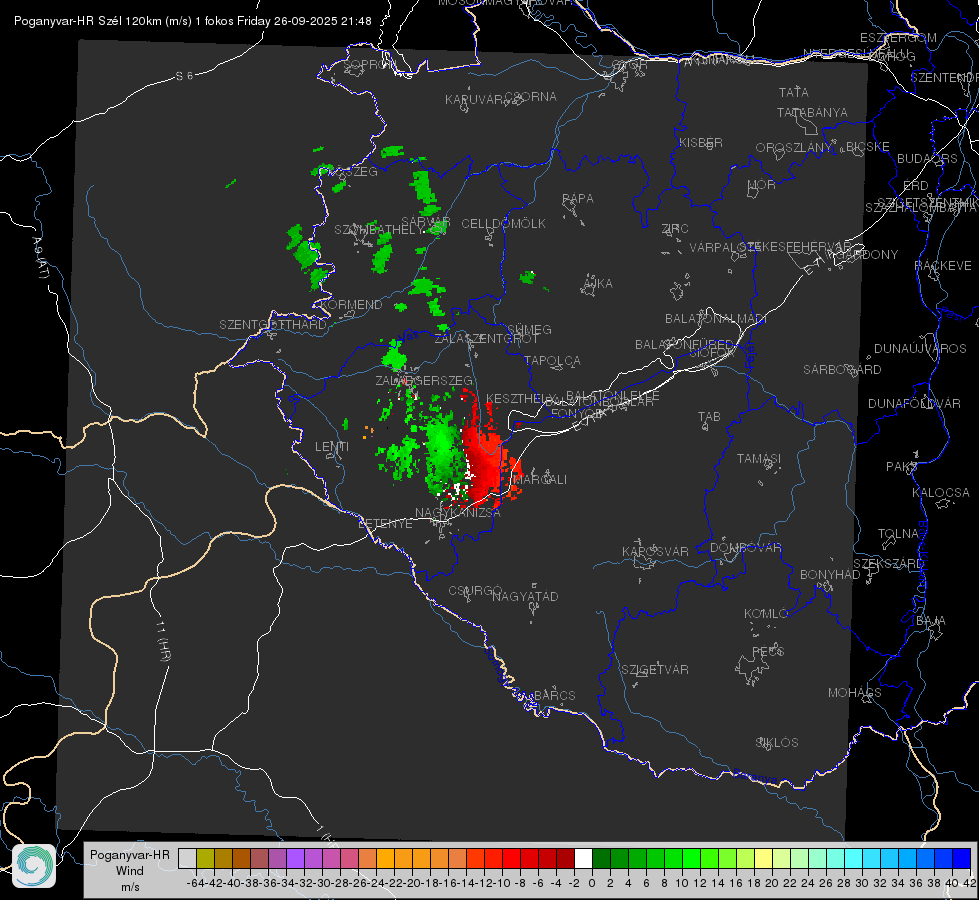
Task: Click the 'MÓR' town label
Action: tap(761, 184)
